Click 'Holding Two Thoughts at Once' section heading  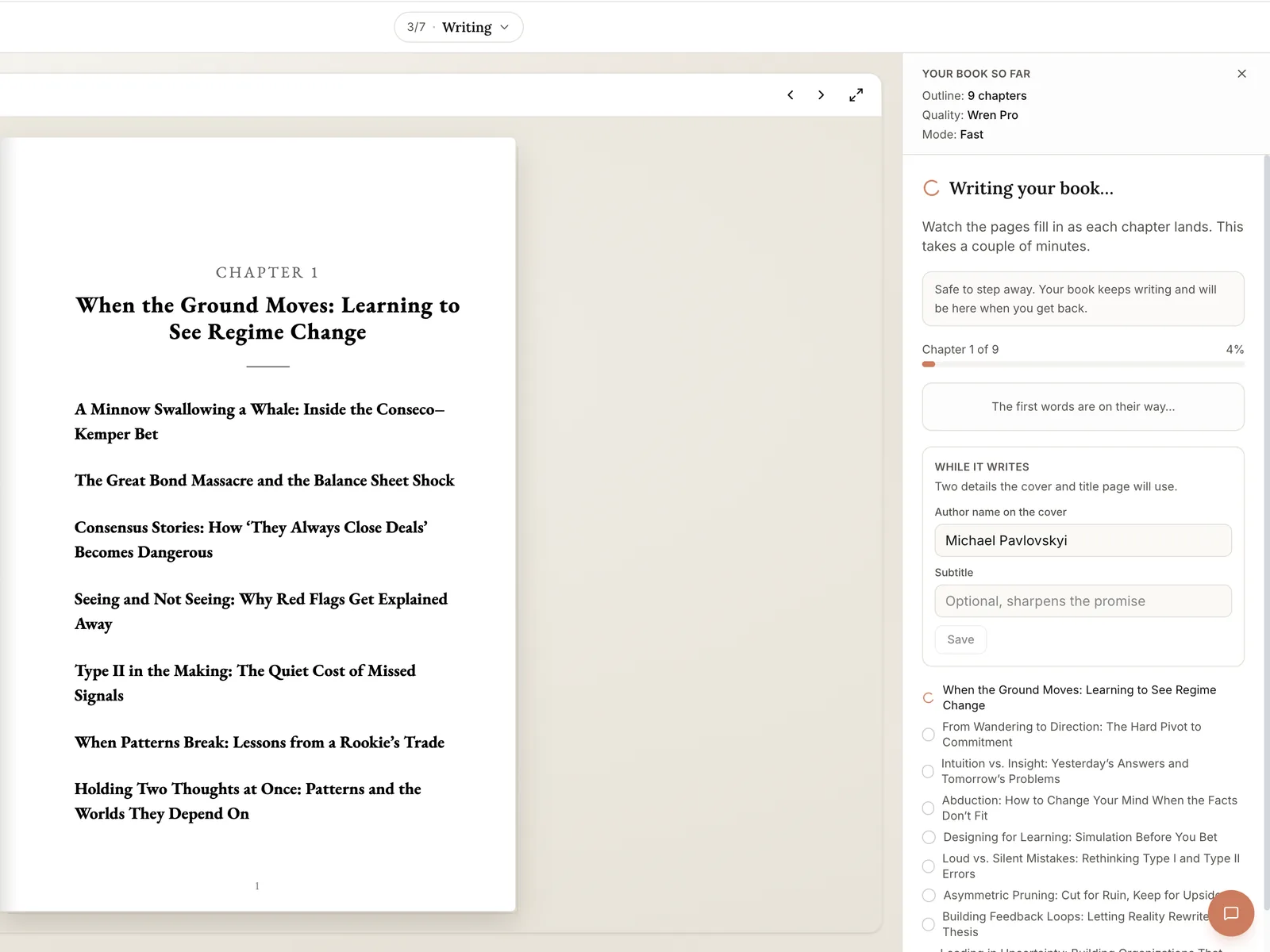pyautogui.click(x=248, y=801)
